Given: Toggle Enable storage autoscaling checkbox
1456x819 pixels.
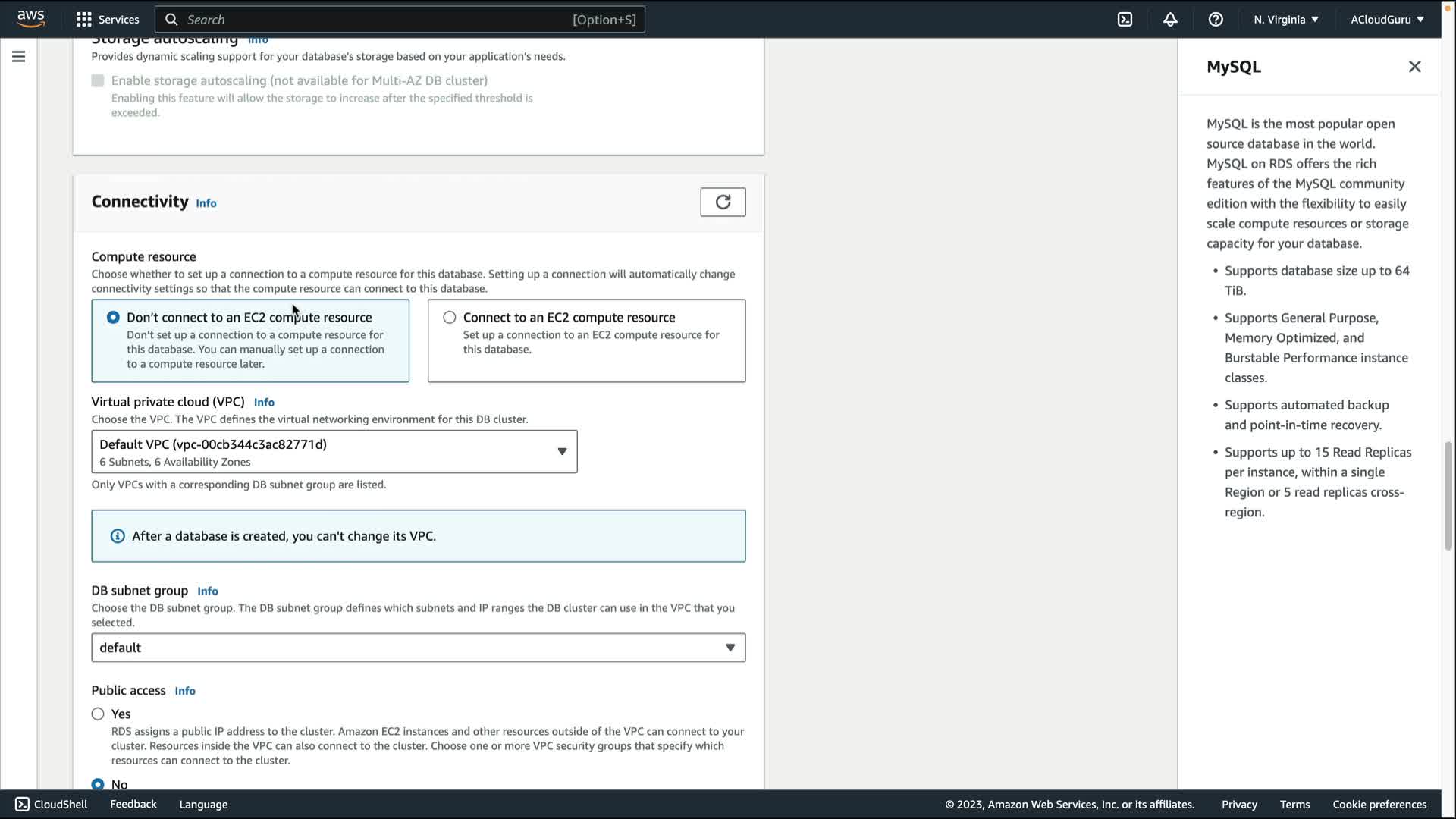Looking at the screenshot, I should [x=98, y=80].
